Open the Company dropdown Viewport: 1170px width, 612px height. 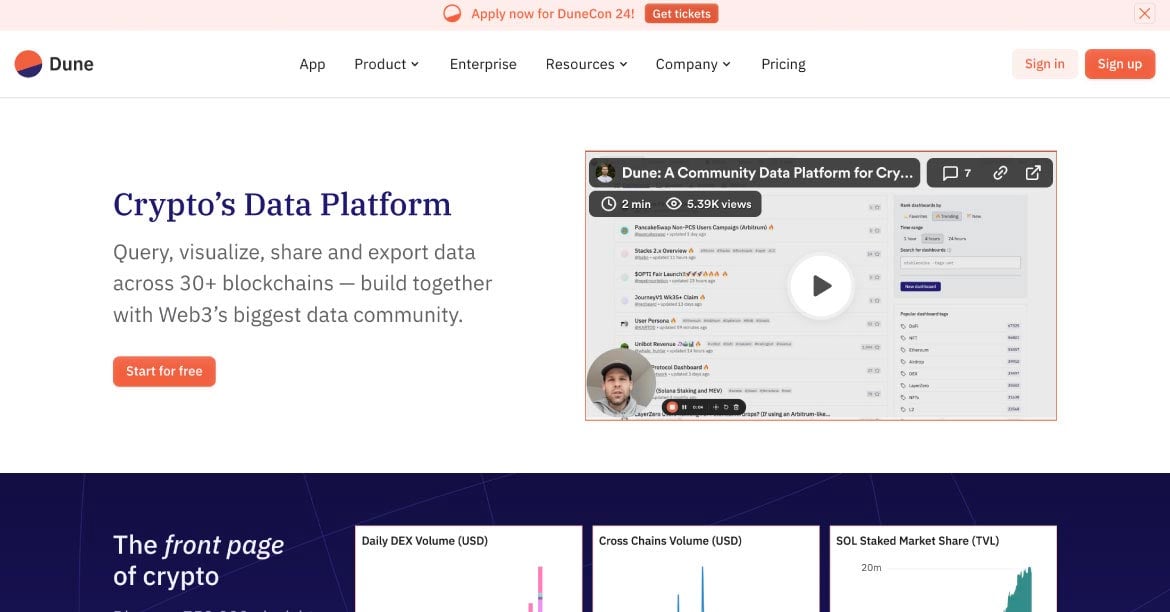click(x=693, y=63)
